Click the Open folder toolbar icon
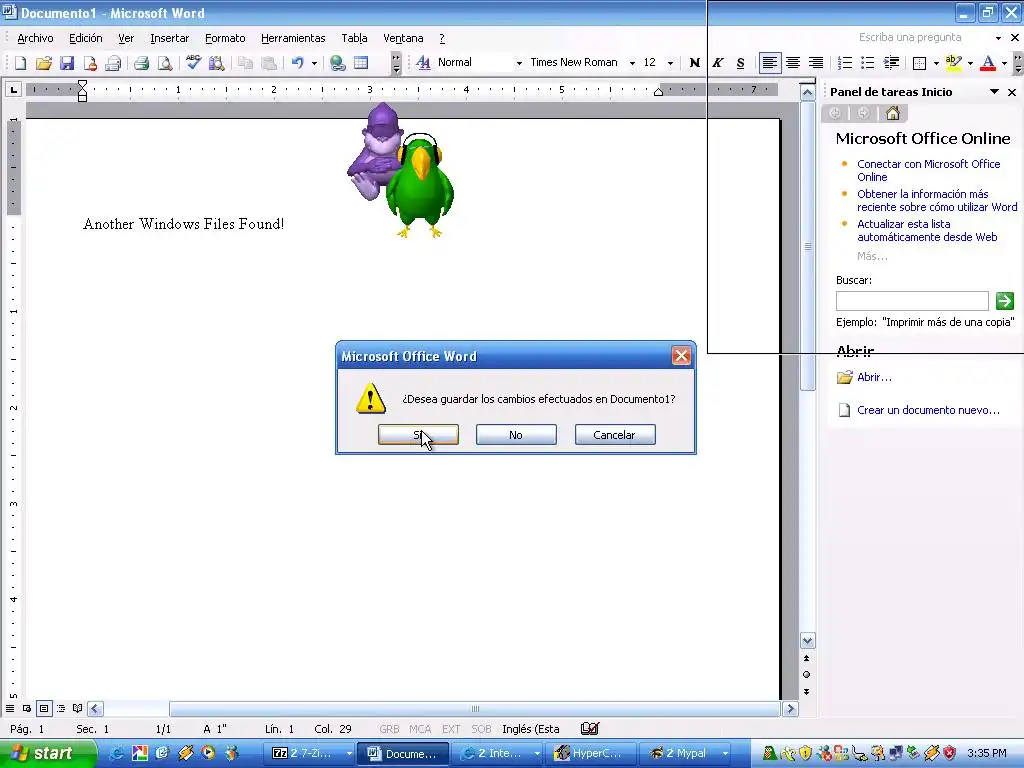Image resolution: width=1024 pixels, height=768 pixels. [x=44, y=63]
